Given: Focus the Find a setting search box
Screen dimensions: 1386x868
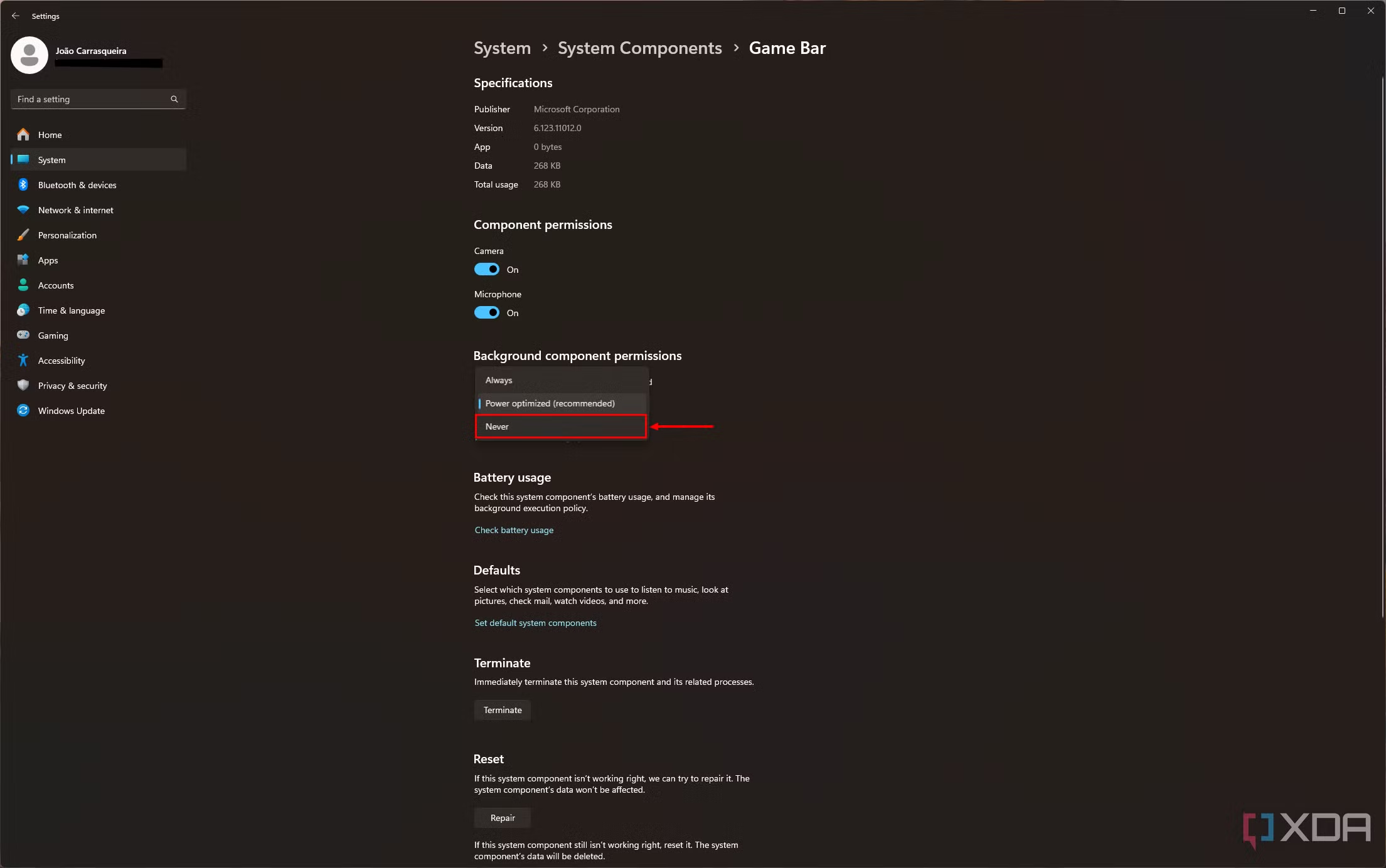Looking at the screenshot, I should 98,99.
